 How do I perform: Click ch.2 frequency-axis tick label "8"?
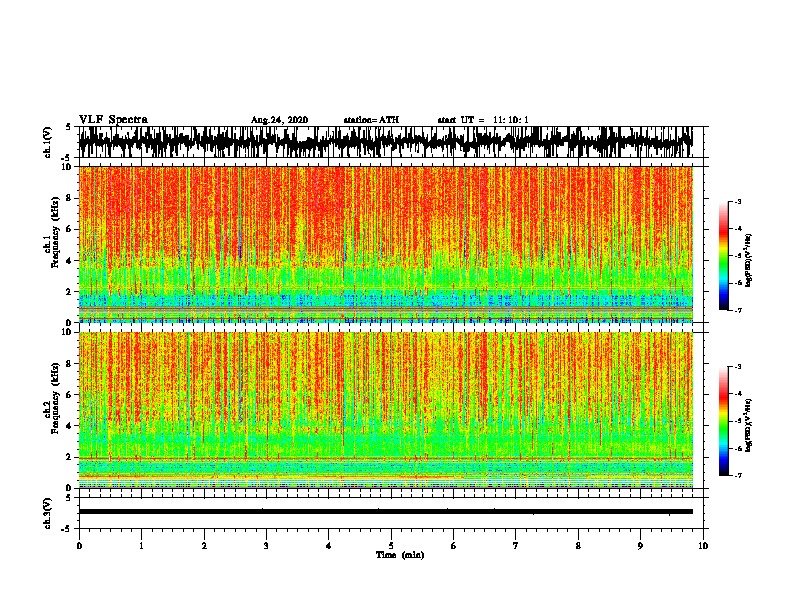(69, 364)
